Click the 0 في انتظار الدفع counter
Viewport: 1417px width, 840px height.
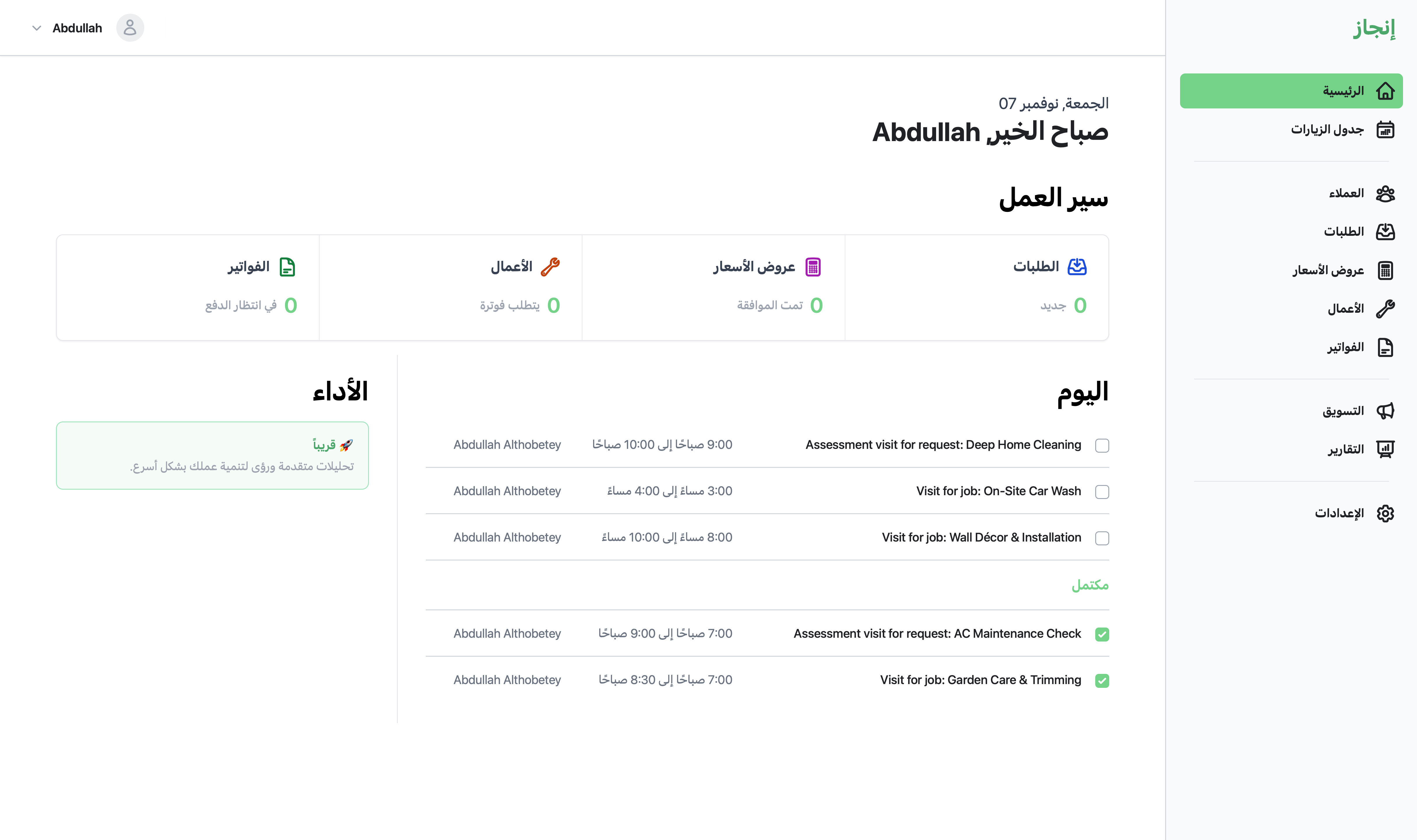point(249,306)
